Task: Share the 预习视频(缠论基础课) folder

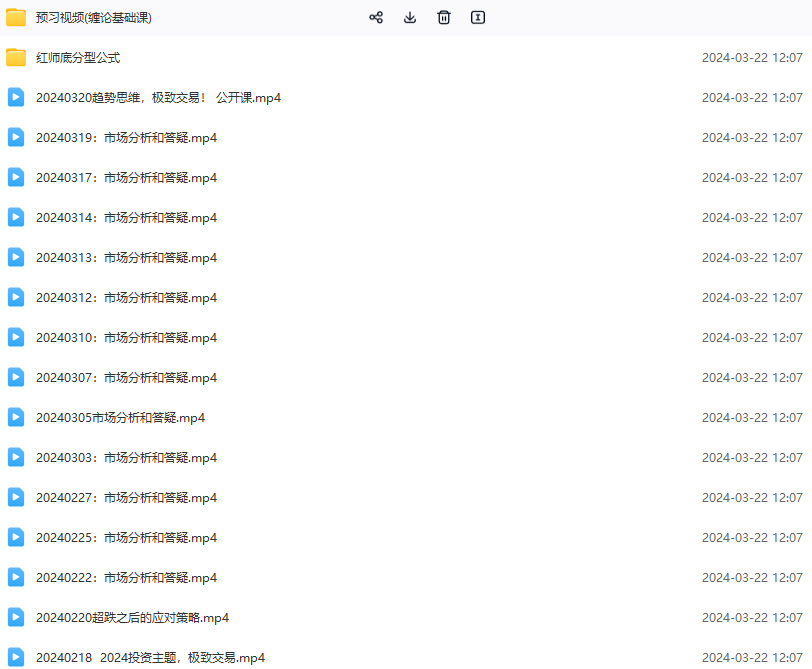Action: (x=375, y=17)
